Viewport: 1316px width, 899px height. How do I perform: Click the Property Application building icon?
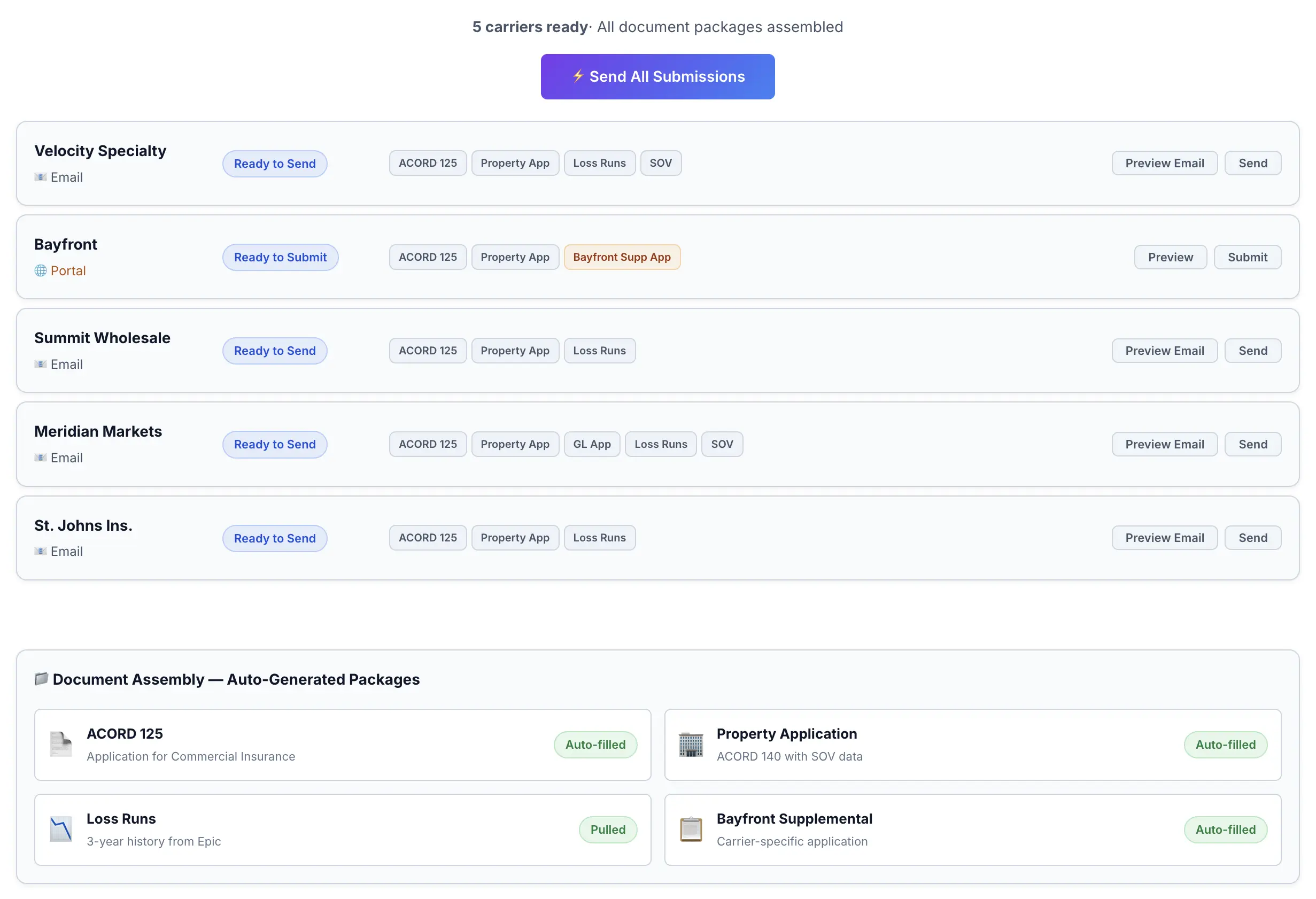click(690, 744)
